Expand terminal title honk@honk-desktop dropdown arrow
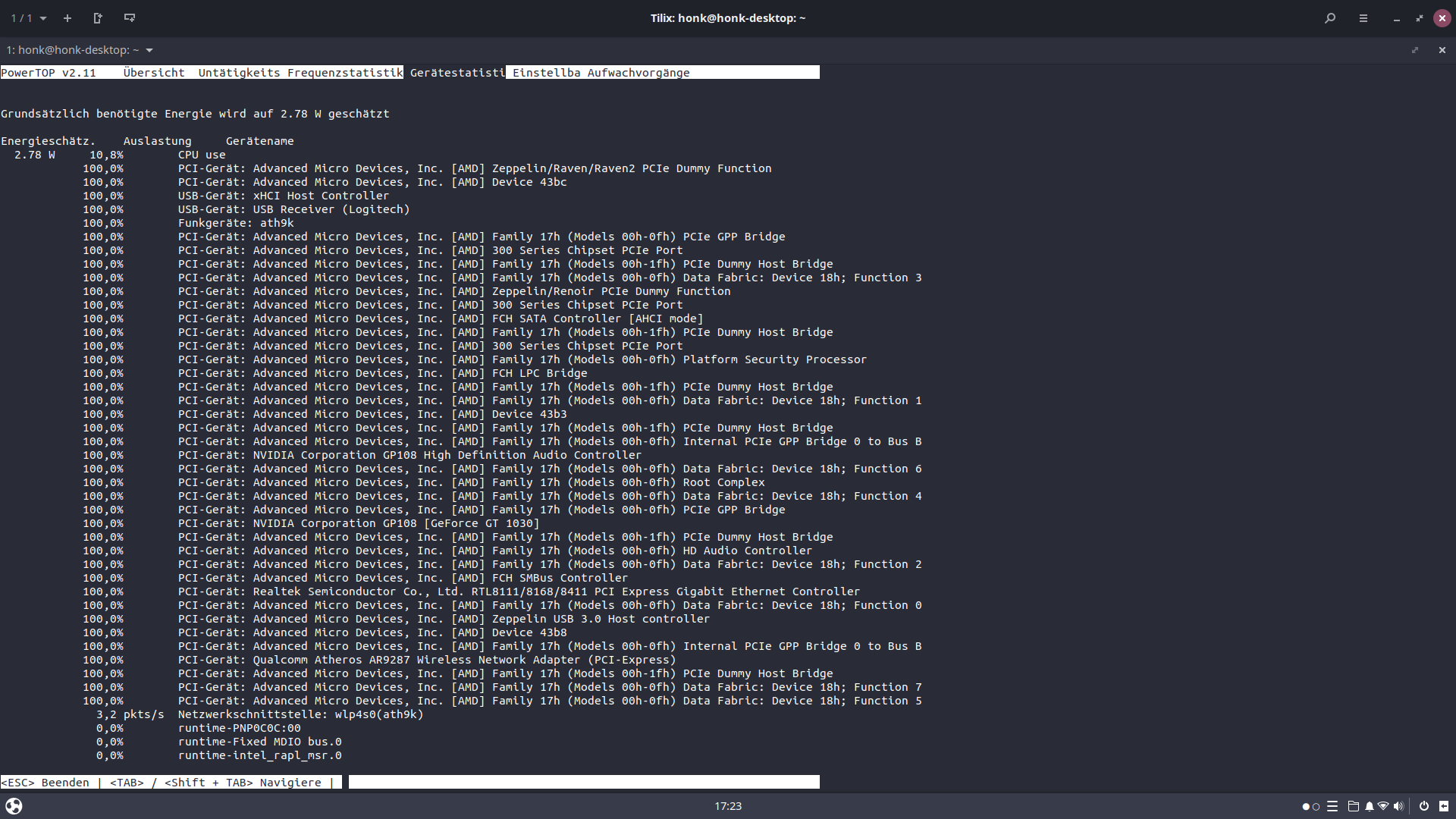This screenshot has width=1456, height=819. (x=149, y=50)
